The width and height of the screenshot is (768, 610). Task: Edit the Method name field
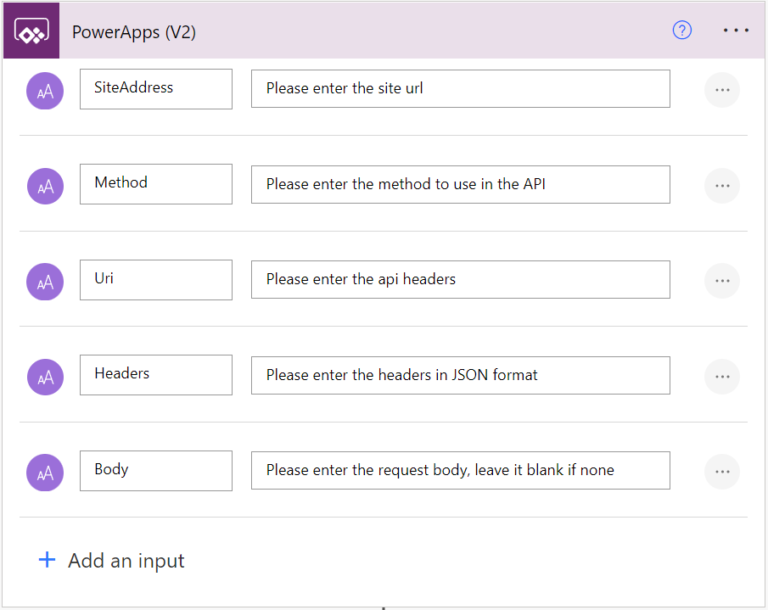[156, 184]
